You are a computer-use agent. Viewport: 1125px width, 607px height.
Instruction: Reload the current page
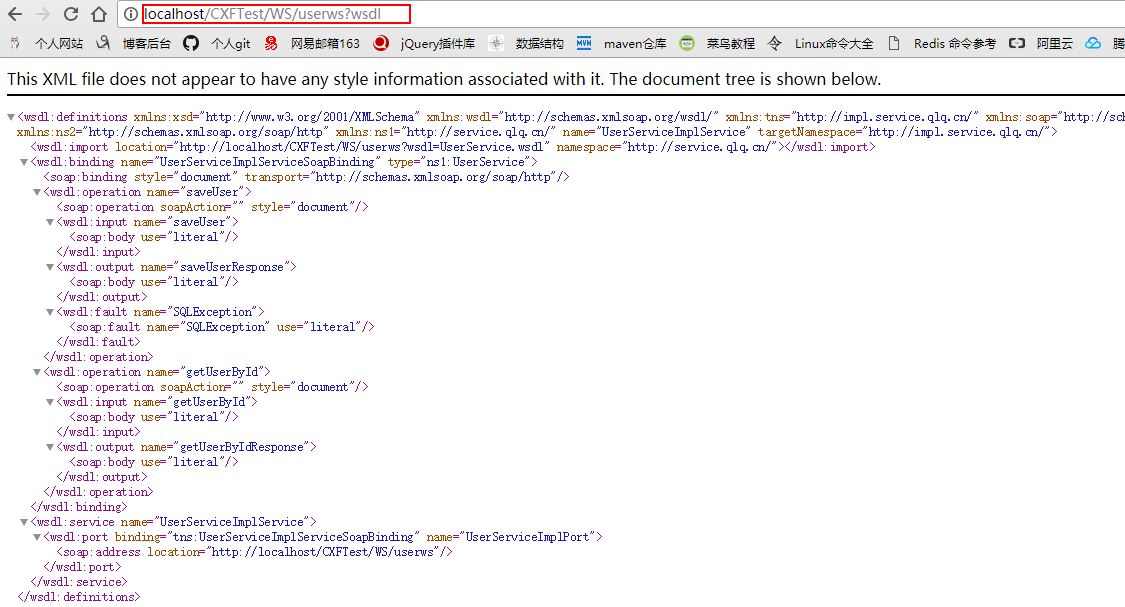click(x=70, y=14)
